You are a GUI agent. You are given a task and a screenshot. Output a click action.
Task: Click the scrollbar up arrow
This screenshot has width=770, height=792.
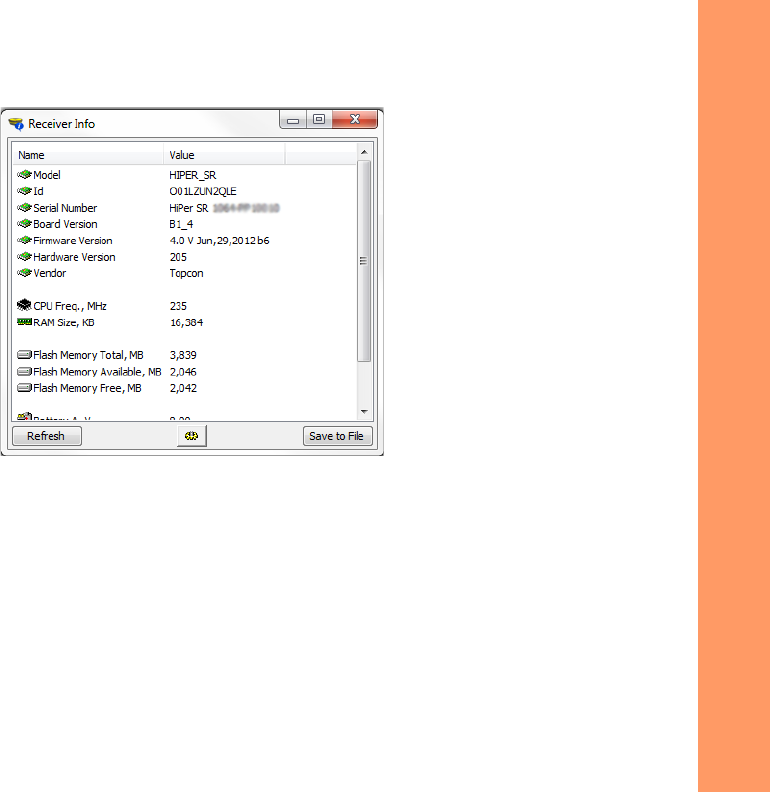pyautogui.click(x=364, y=152)
